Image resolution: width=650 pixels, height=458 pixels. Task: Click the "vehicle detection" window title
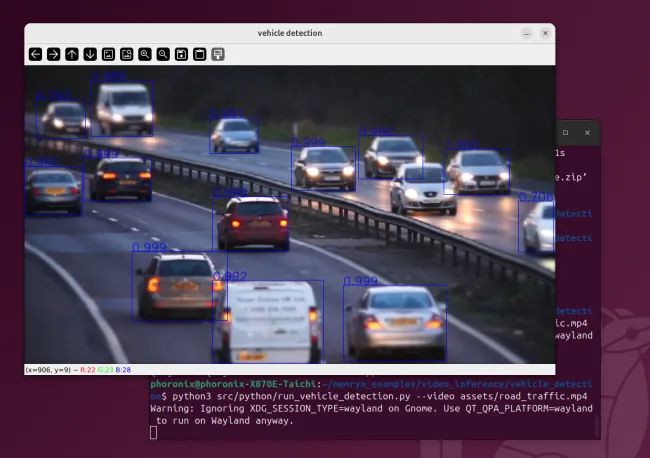click(290, 33)
